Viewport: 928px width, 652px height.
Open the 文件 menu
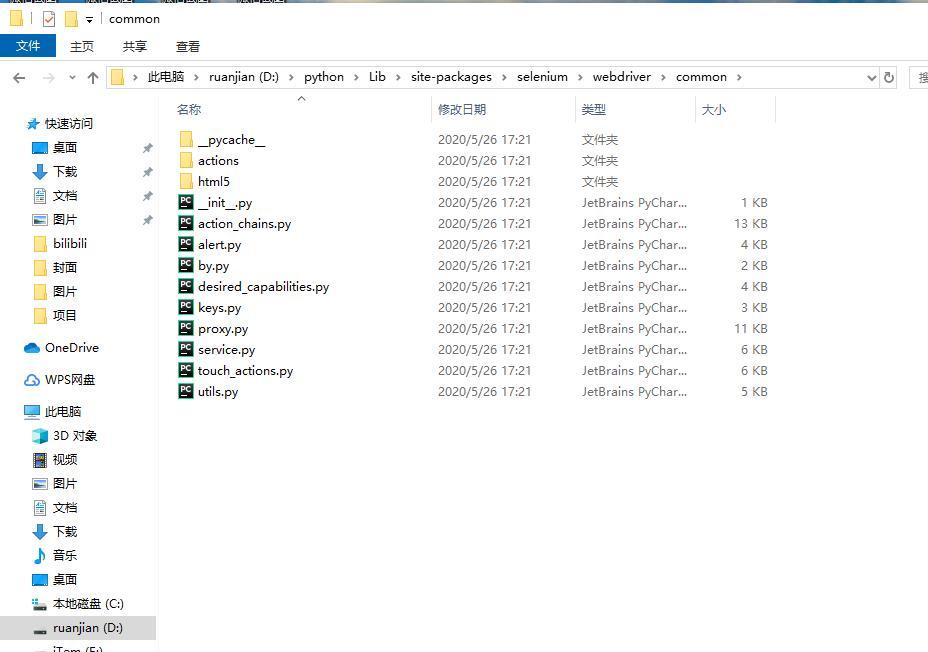[x=29, y=45]
